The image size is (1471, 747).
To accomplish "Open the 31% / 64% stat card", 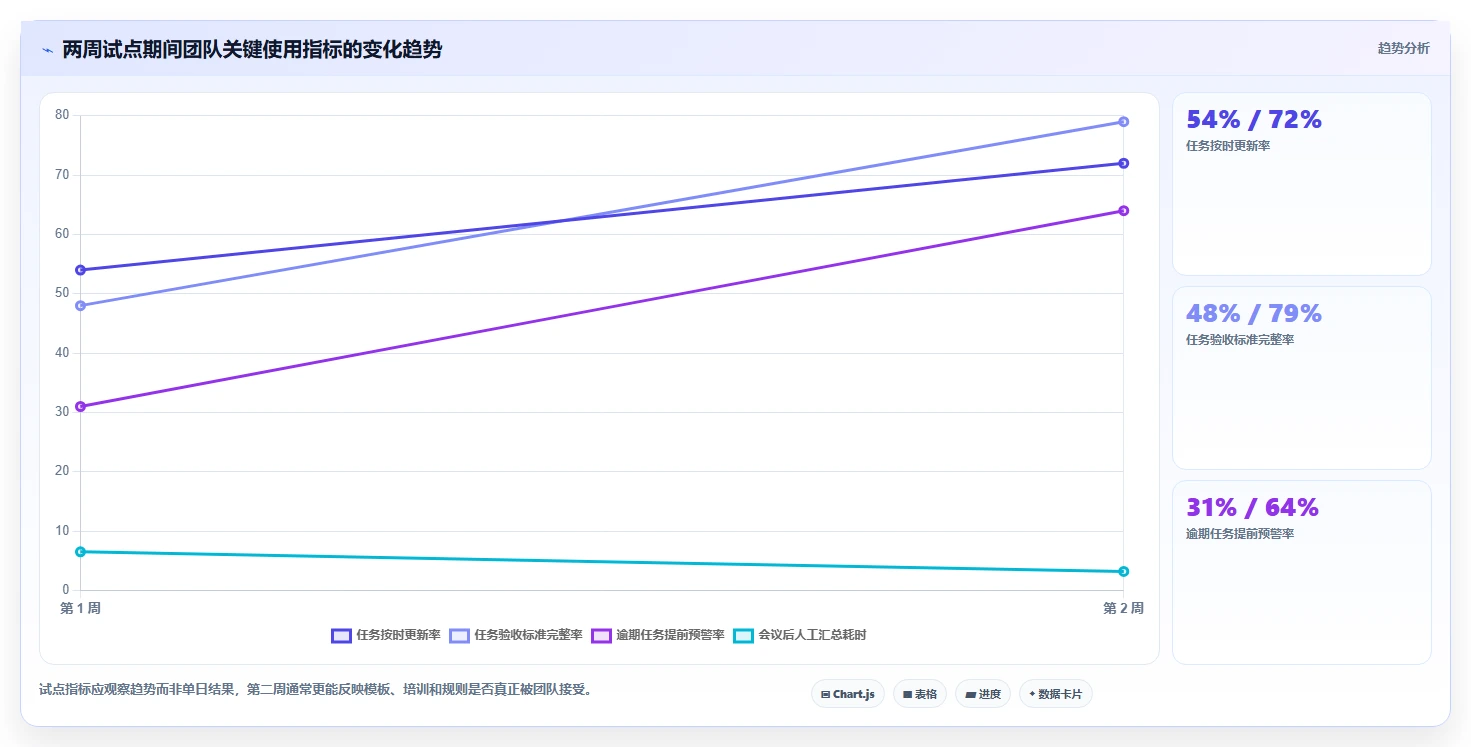I will [x=1301, y=572].
